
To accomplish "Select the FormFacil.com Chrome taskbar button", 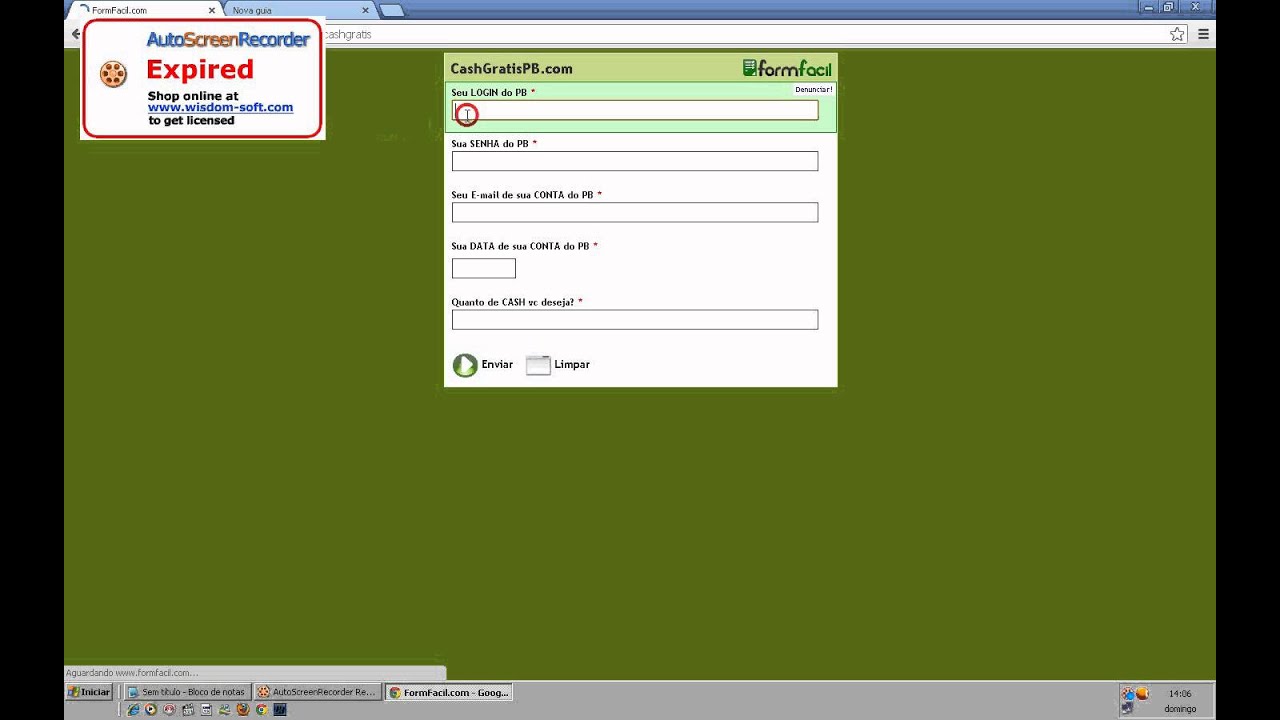I will (449, 692).
